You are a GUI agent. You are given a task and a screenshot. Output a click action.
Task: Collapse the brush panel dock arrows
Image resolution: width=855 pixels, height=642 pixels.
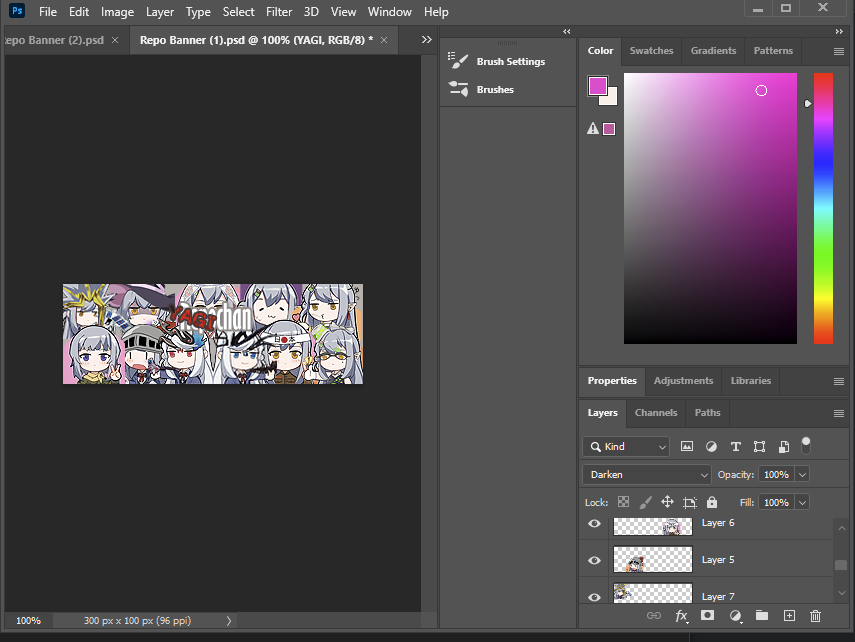coord(567,32)
